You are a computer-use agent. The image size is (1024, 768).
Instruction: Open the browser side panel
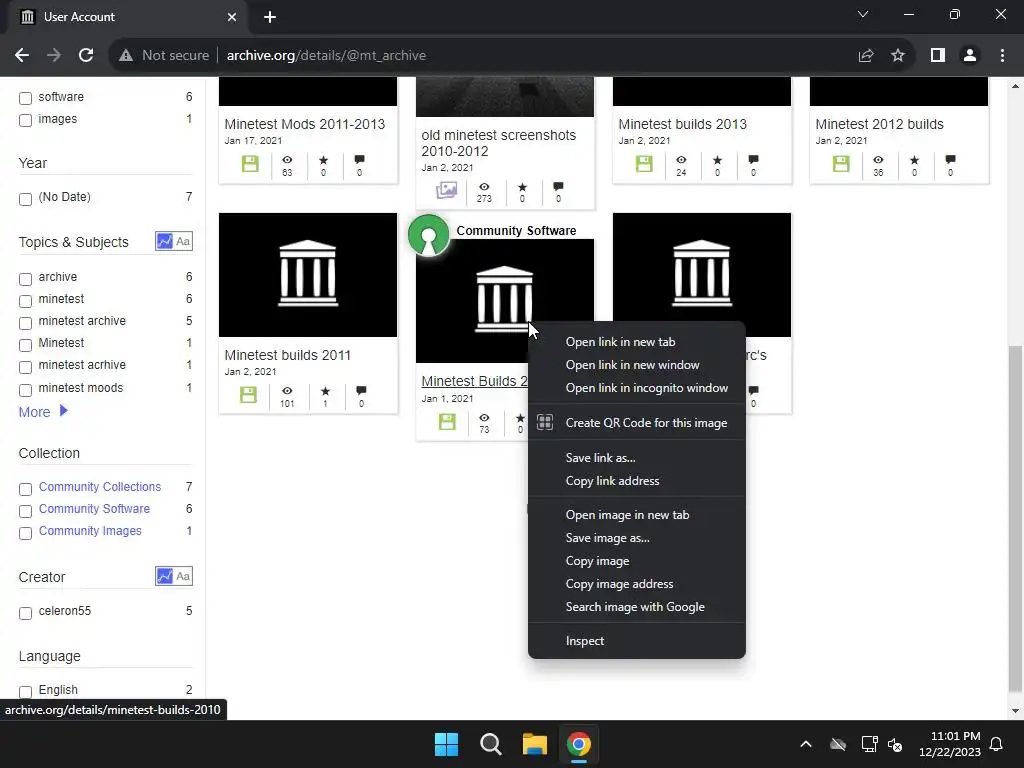[938, 56]
